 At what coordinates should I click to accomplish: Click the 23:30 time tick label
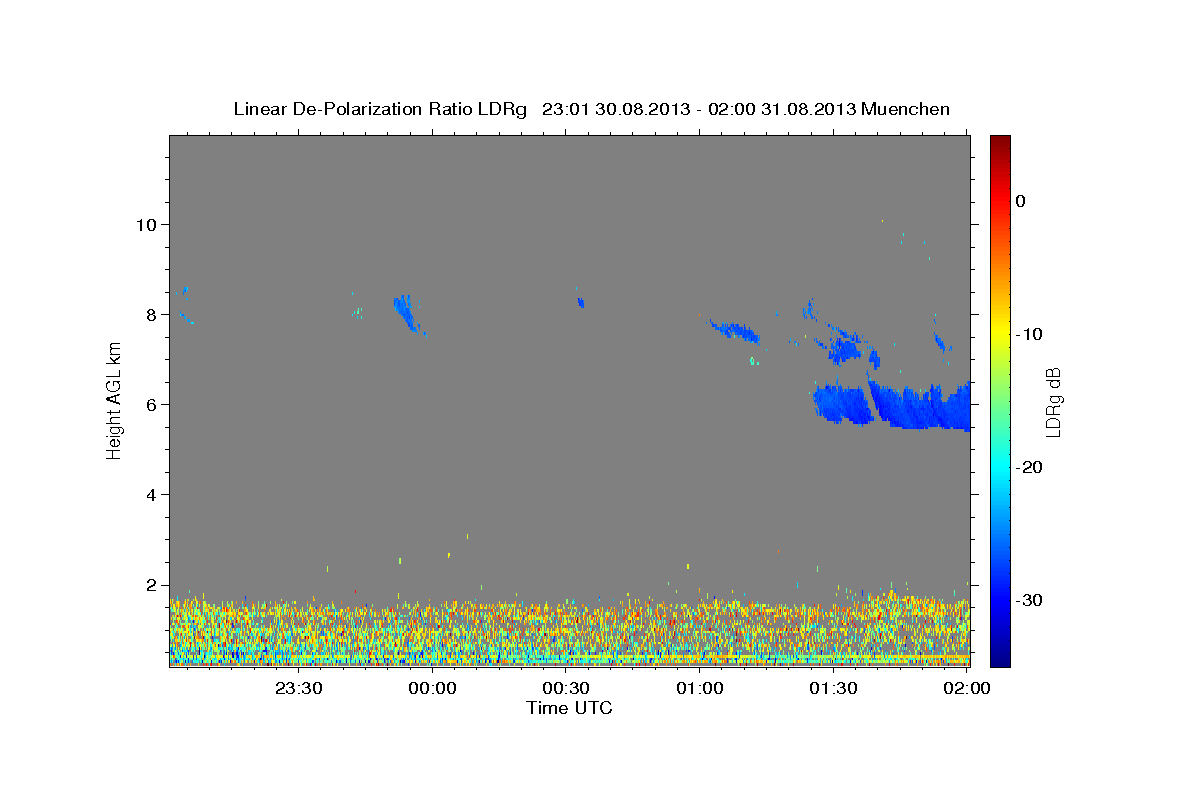click(298, 688)
